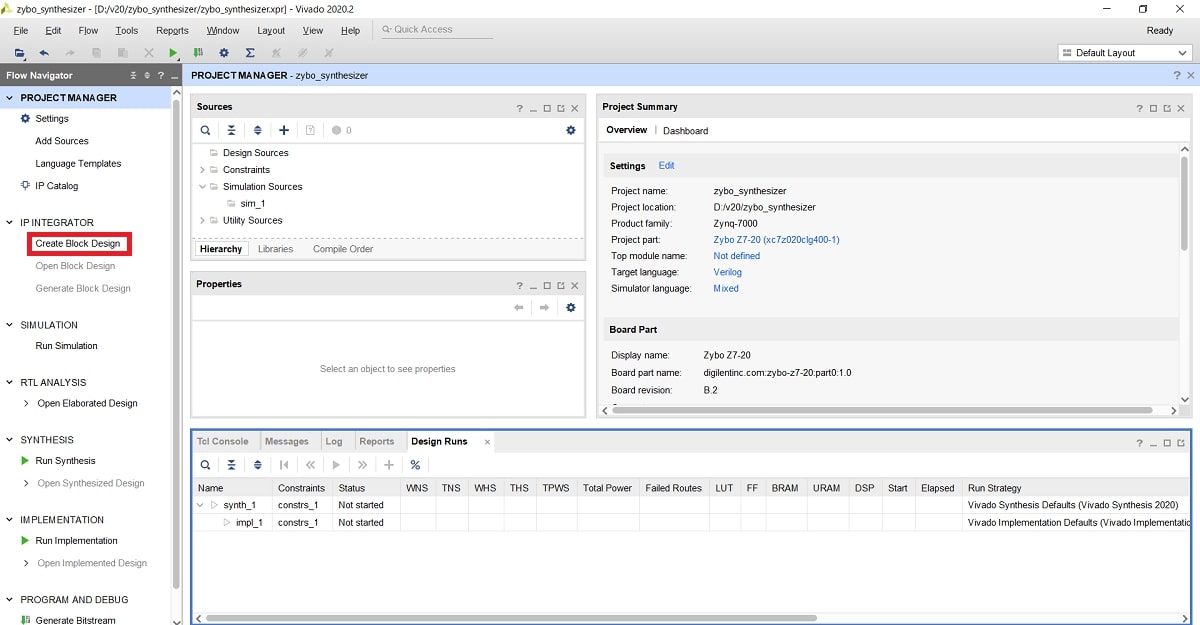Open the File menu
Viewport: 1200px width, 625px height.
click(x=20, y=31)
